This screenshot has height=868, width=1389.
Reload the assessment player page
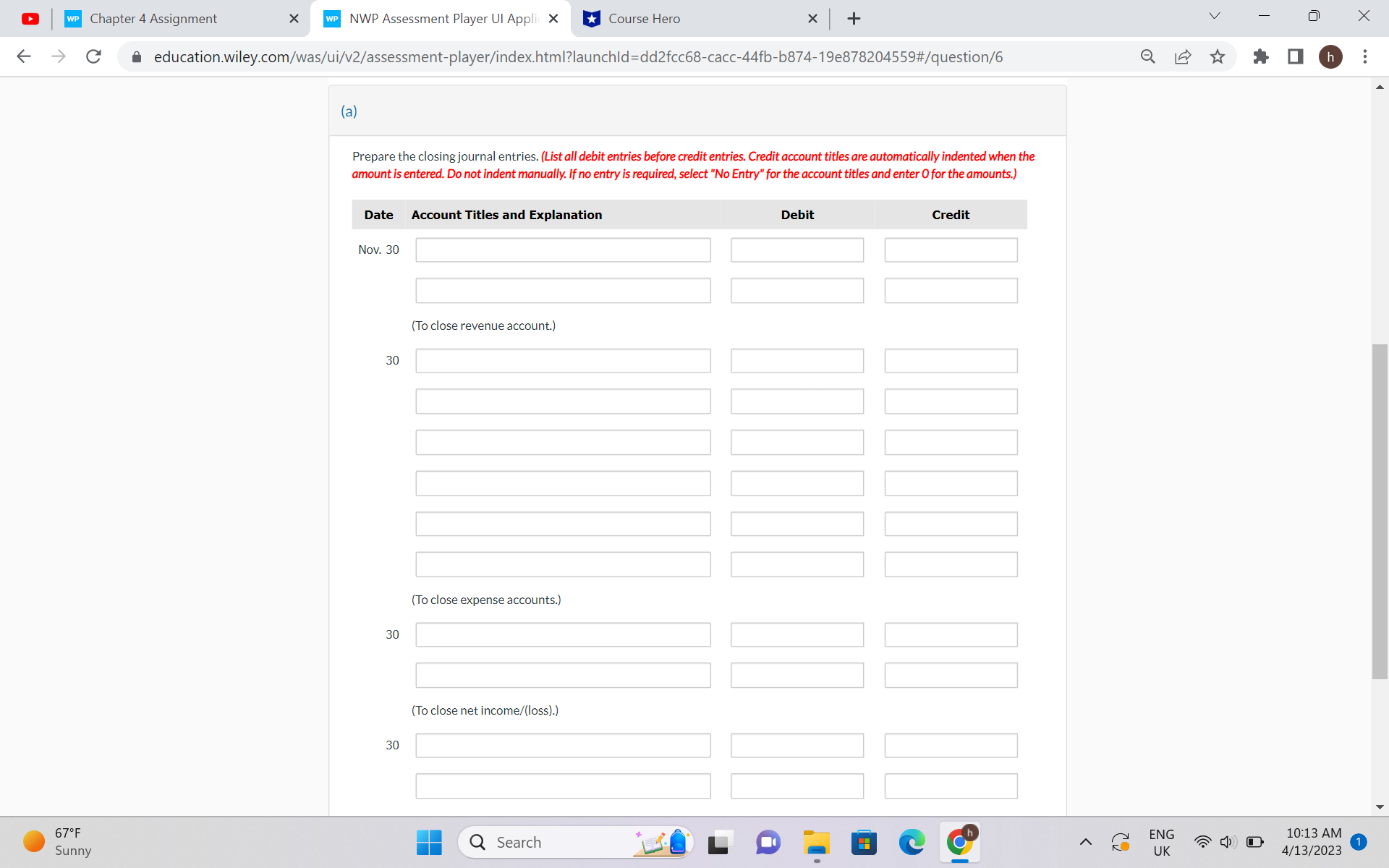[93, 56]
